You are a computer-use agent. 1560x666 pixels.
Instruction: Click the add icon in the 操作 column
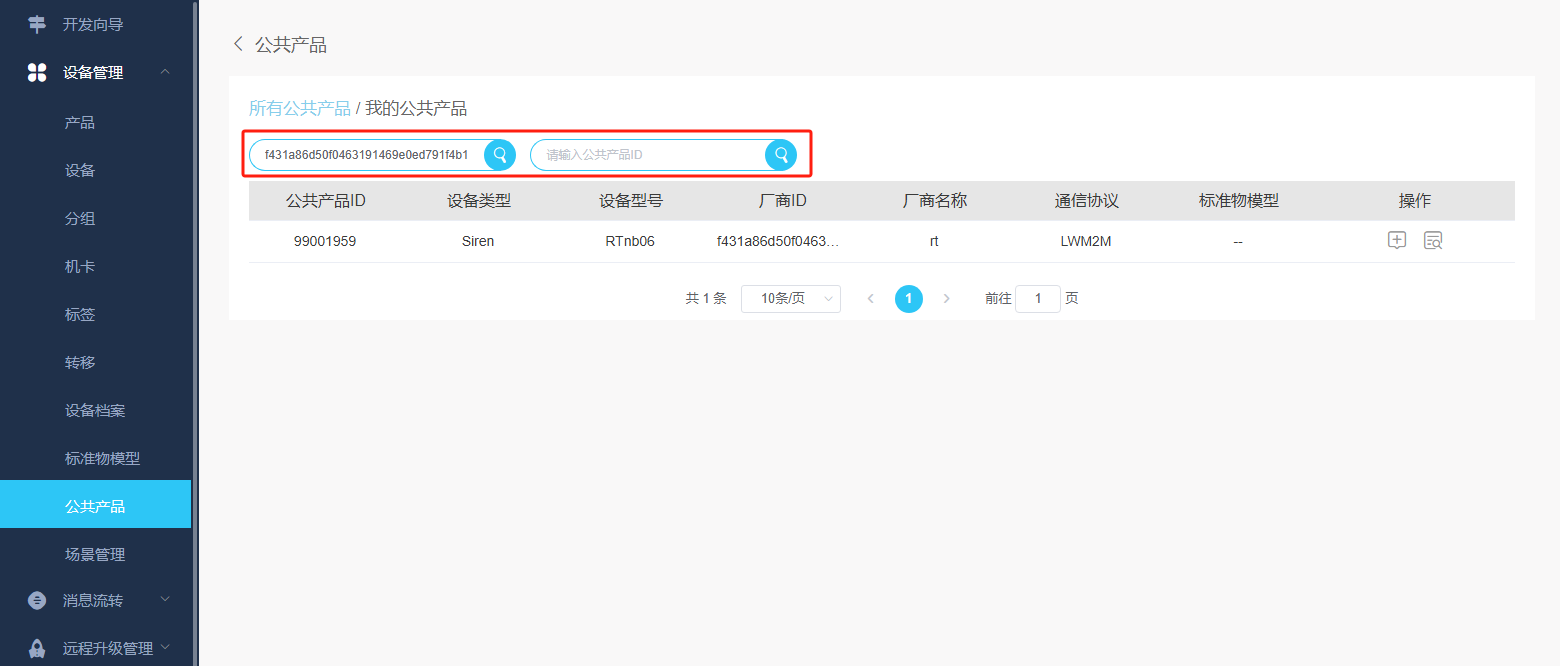(1397, 240)
